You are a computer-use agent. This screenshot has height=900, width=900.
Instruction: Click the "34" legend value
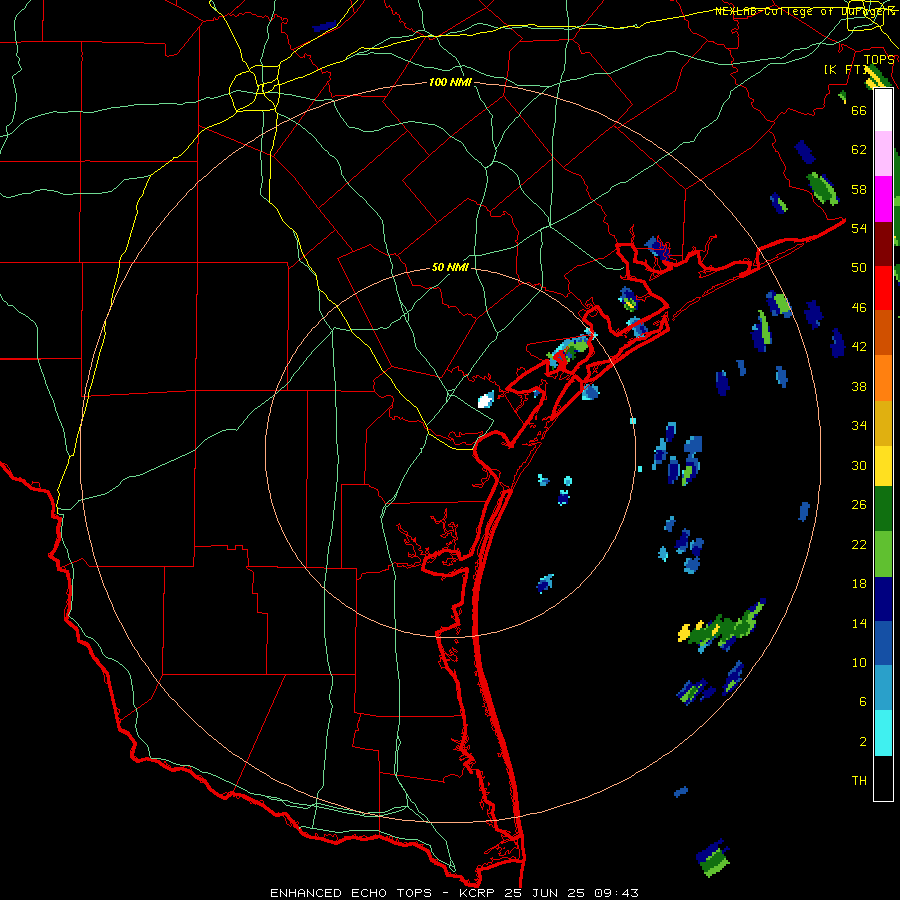[x=859, y=426]
